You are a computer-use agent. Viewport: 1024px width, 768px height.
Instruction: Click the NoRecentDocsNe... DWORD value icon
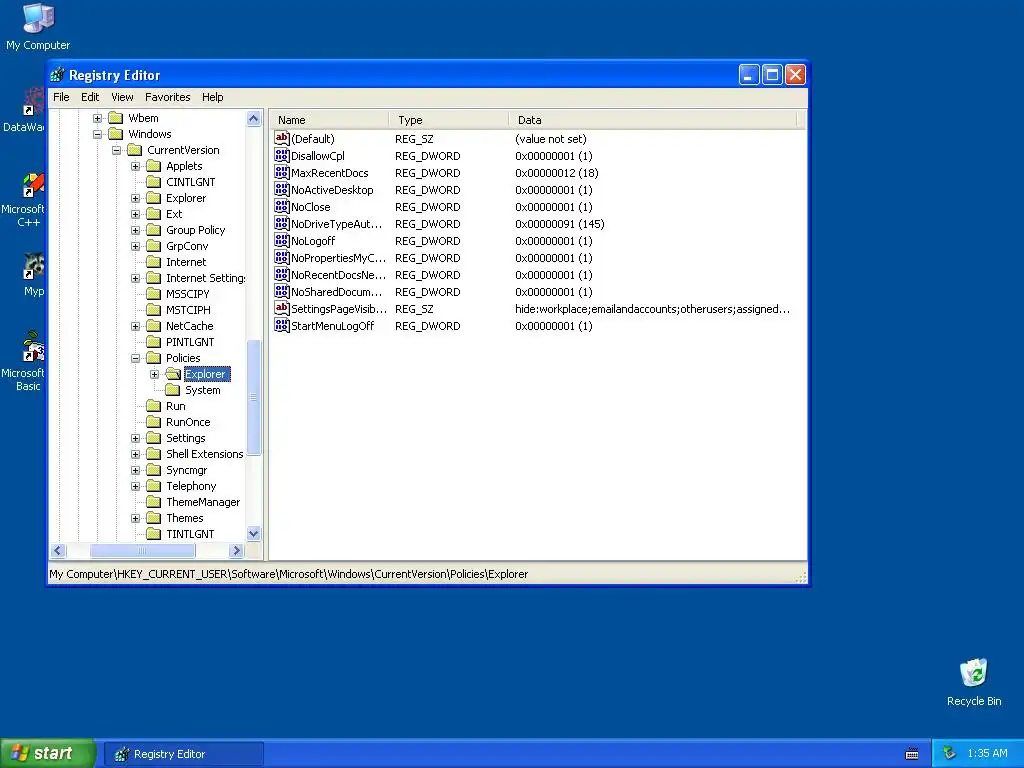281,274
